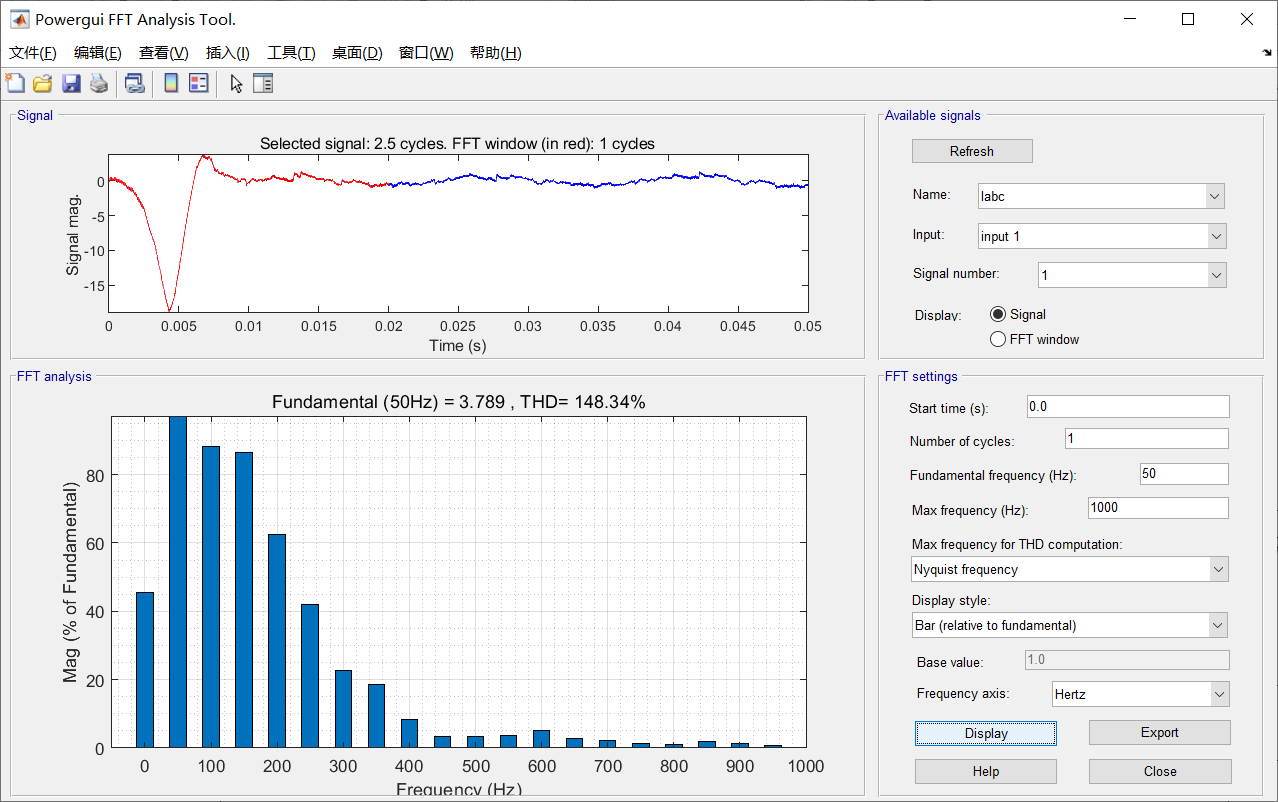The height and width of the screenshot is (802, 1278).
Task: Click the Fundamental (50Hz) THD title text
Action: pos(459,402)
